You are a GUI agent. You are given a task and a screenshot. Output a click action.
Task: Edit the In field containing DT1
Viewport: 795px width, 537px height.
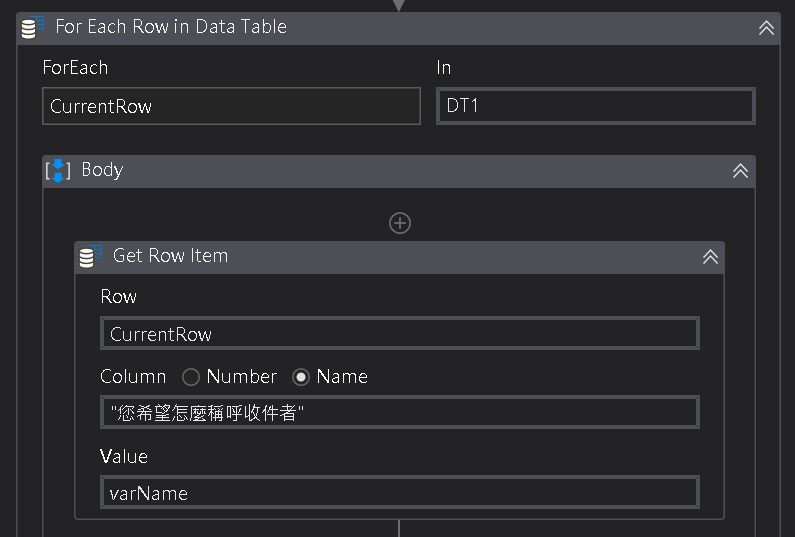(596, 106)
